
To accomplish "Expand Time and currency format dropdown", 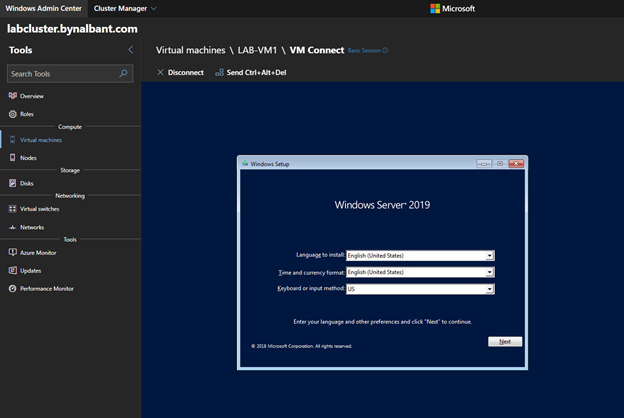I will point(489,272).
